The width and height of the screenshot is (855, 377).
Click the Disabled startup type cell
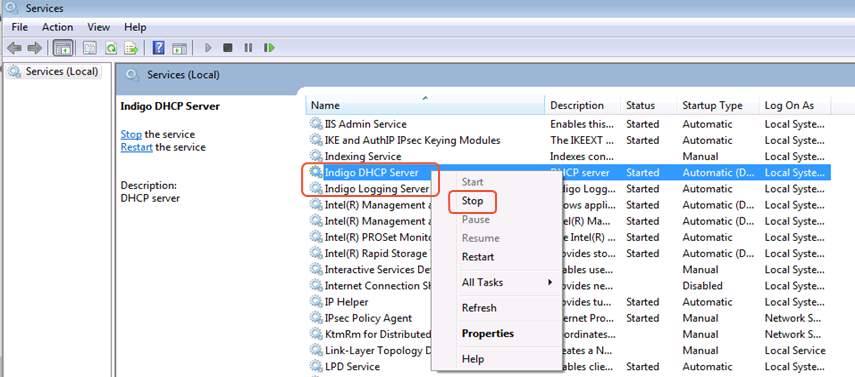702,285
